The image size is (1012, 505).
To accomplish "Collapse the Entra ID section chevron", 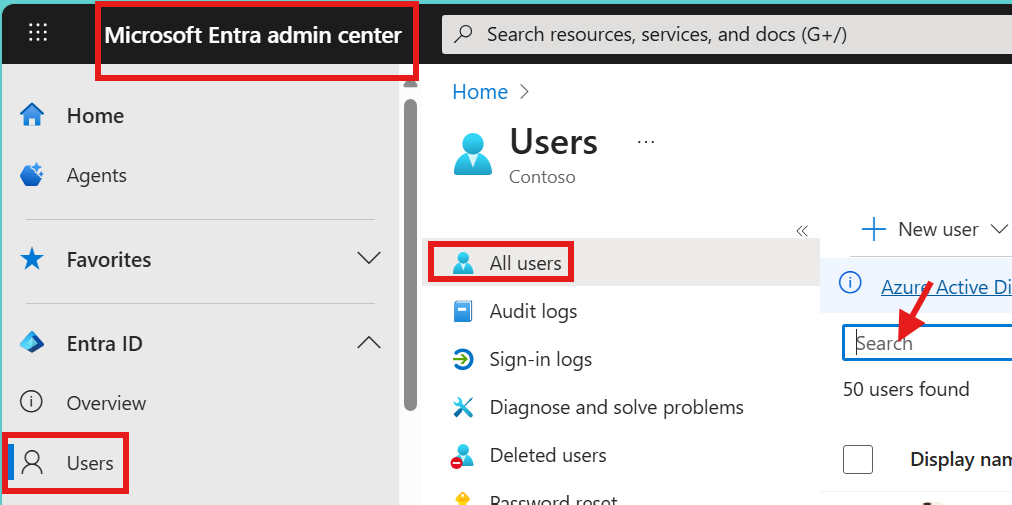I will point(369,342).
